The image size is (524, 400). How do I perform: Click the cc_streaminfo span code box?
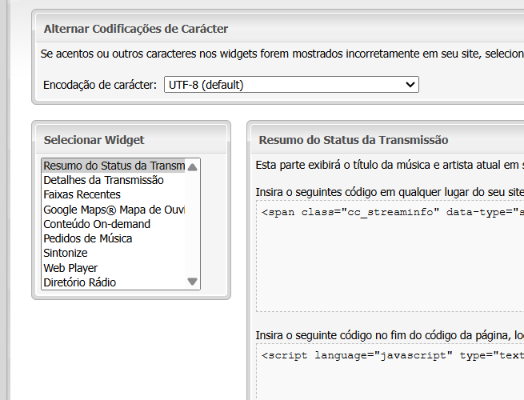click(x=390, y=256)
